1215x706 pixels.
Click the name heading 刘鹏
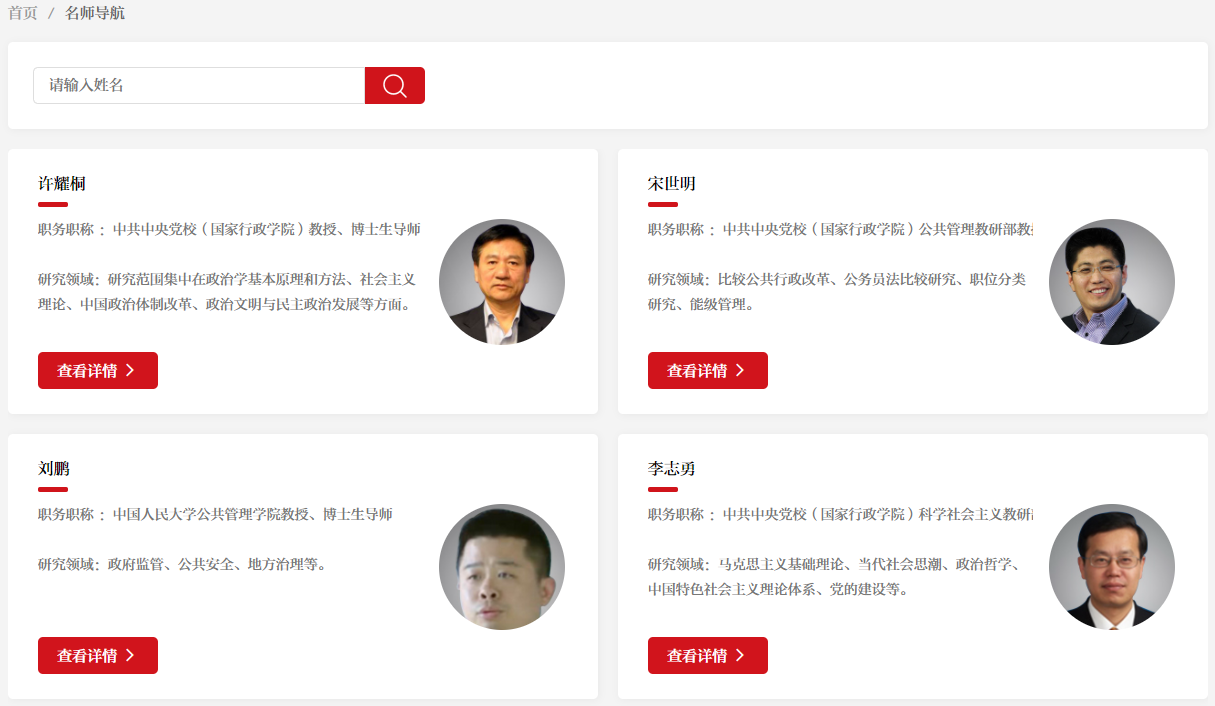point(52,468)
